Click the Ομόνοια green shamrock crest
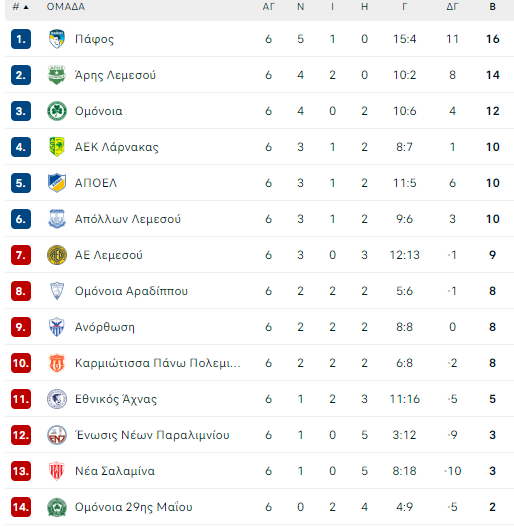Viewport: 514px width, 527px height. tap(57, 111)
